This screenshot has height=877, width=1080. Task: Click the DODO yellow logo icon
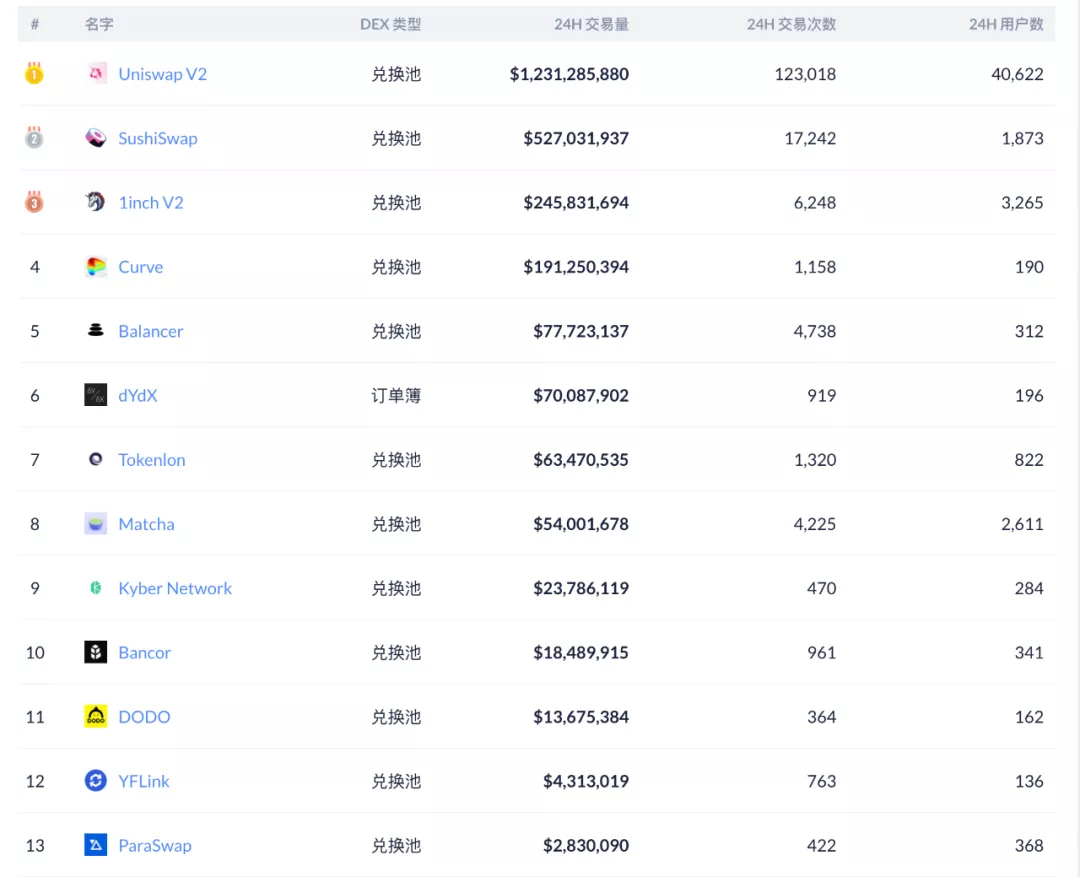pyautogui.click(x=96, y=716)
